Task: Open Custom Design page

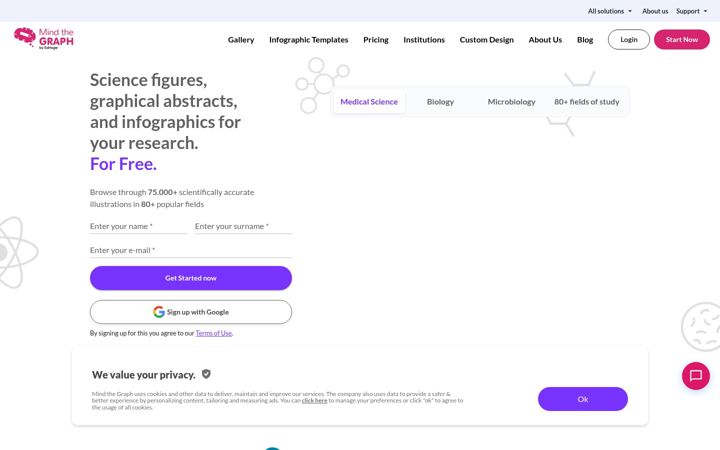Action: (x=487, y=39)
